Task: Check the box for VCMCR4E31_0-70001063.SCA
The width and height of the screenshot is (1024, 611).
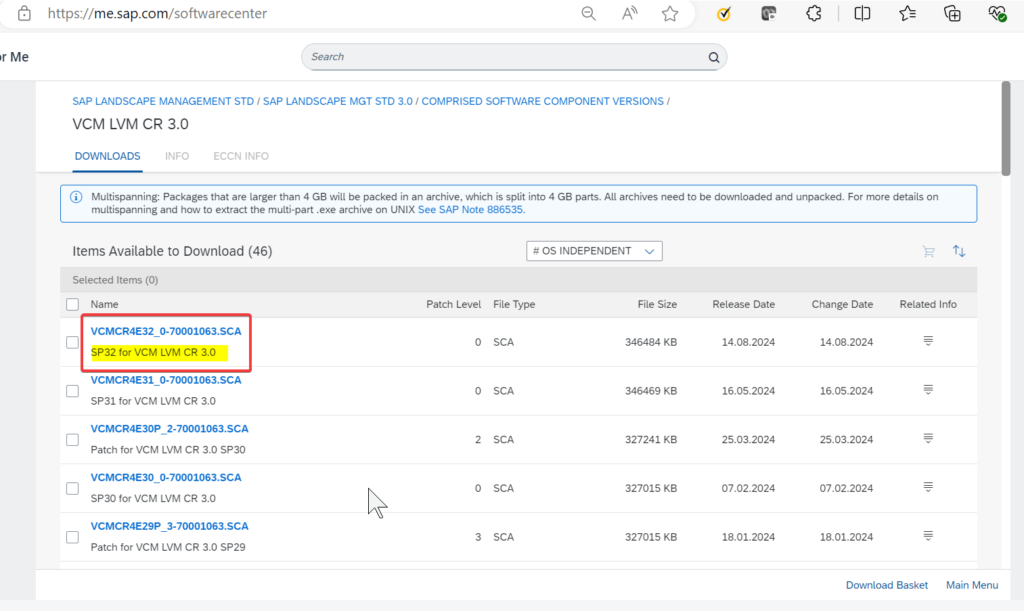Action: pyautogui.click(x=72, y=391)
